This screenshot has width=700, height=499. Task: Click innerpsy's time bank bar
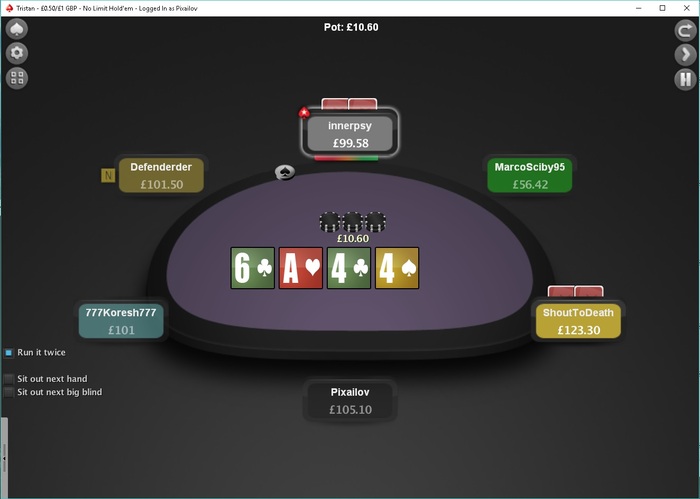point(346,158)
